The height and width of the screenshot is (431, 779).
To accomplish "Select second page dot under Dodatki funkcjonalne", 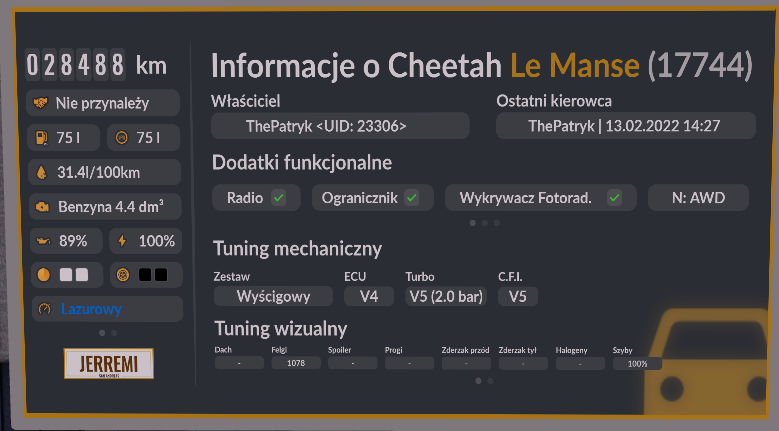I will pos(485,223).
